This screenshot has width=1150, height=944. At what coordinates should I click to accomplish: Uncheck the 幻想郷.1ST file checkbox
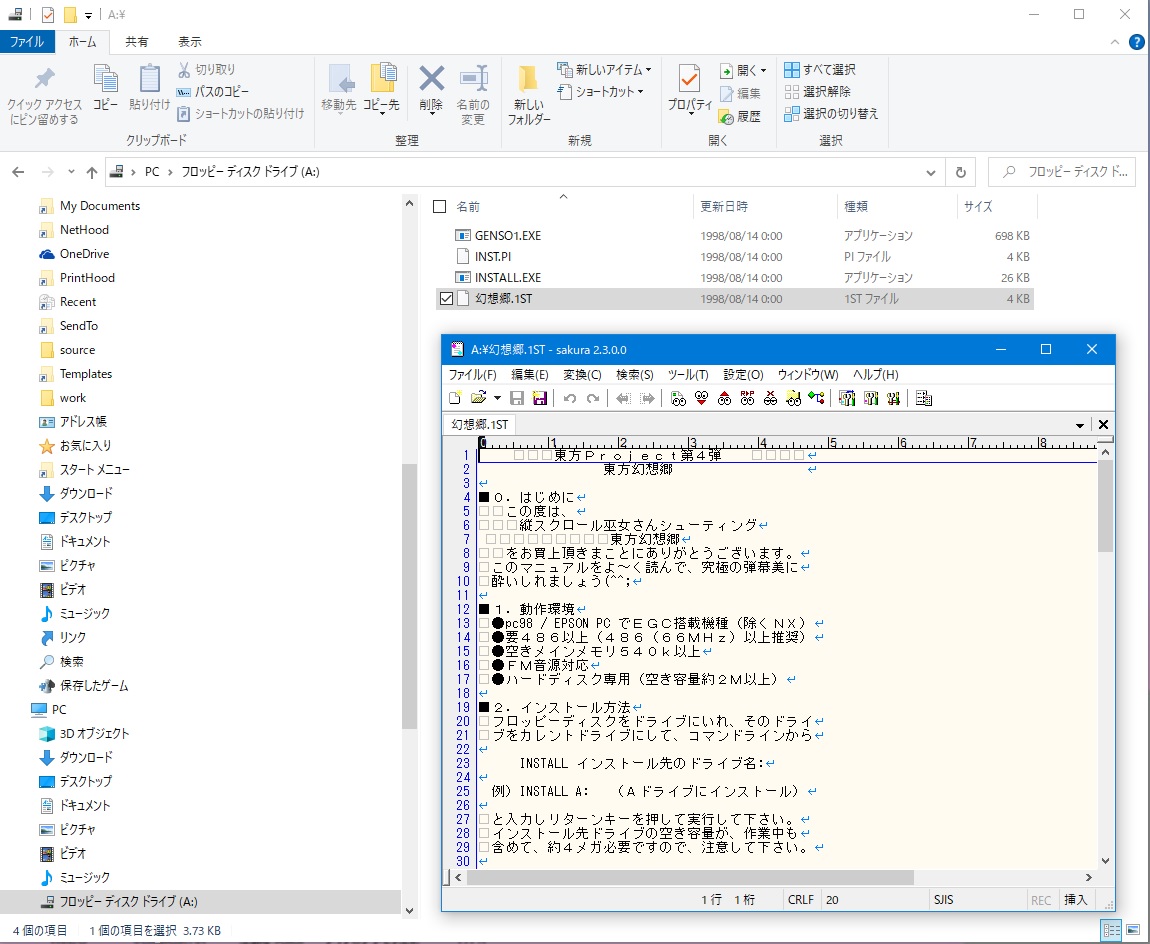click(x=446, y=299)
